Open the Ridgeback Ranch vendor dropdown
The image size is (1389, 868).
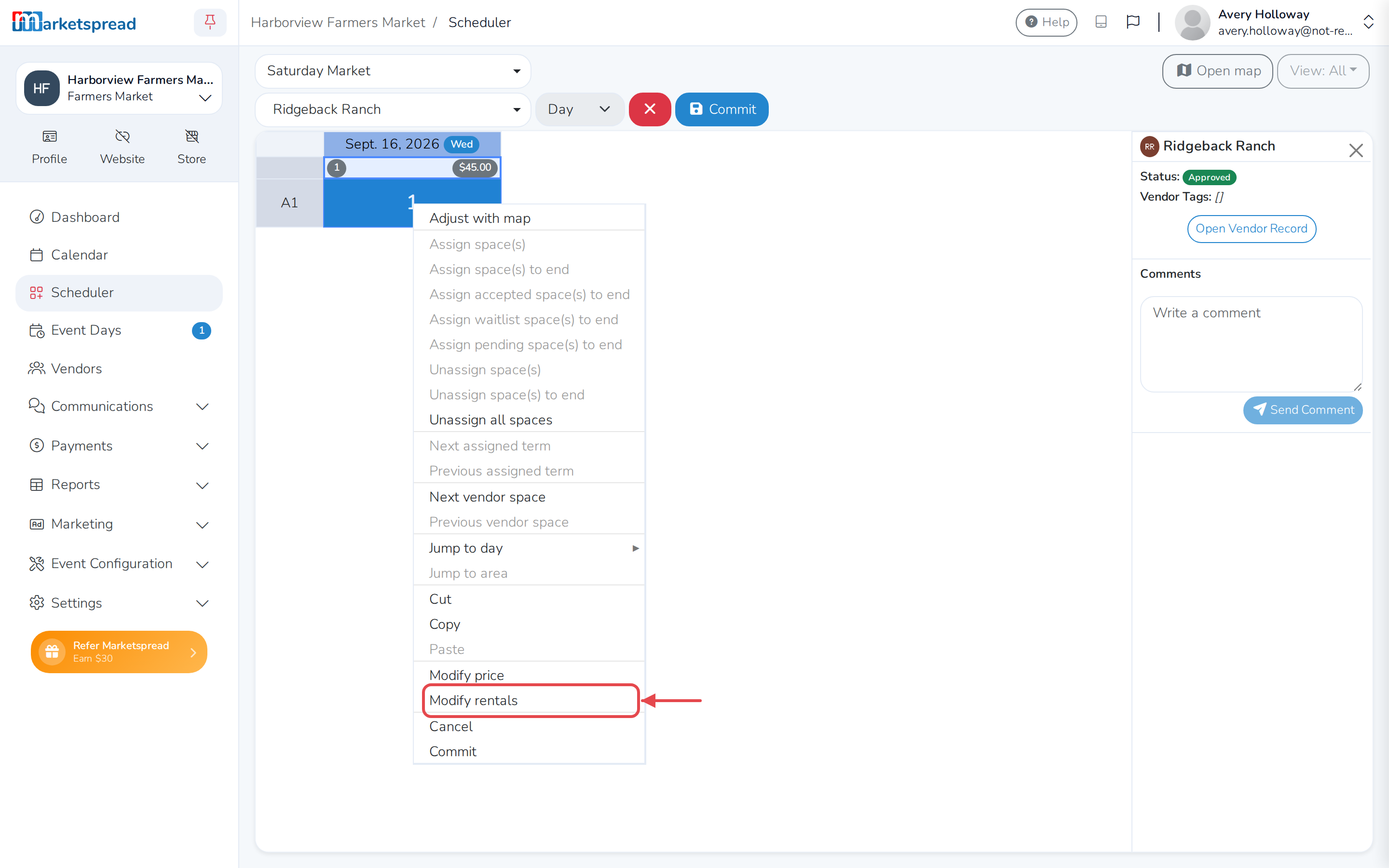pos(393,109)
